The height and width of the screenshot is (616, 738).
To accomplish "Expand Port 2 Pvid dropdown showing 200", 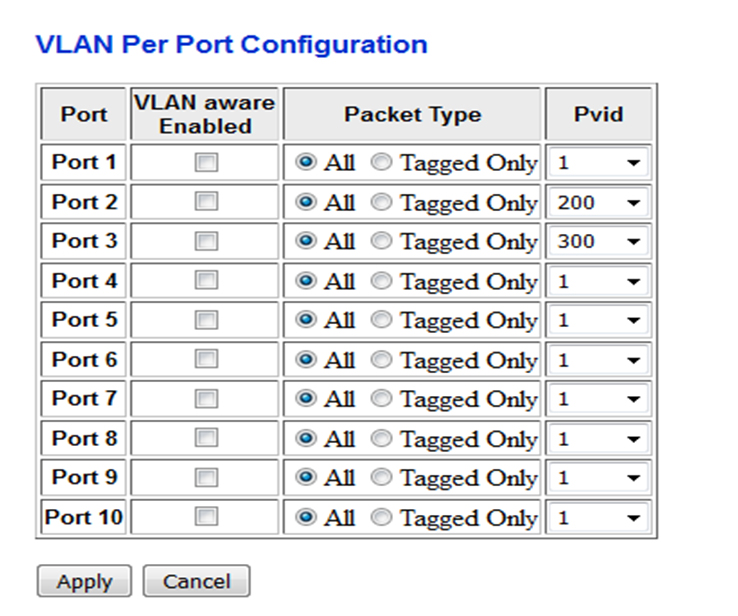I will (x=598, y=203).
